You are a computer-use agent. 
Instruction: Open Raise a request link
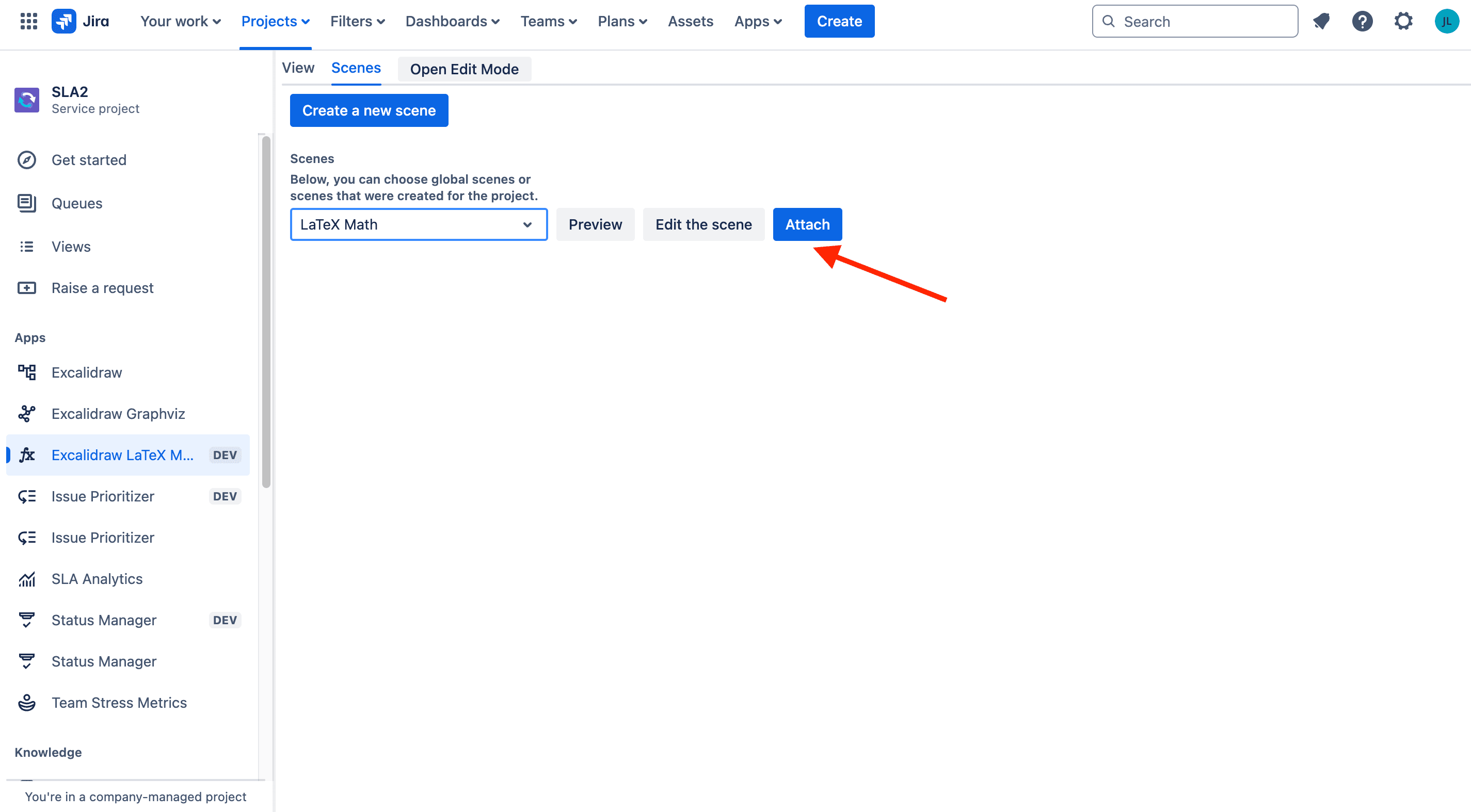(128, 287)
